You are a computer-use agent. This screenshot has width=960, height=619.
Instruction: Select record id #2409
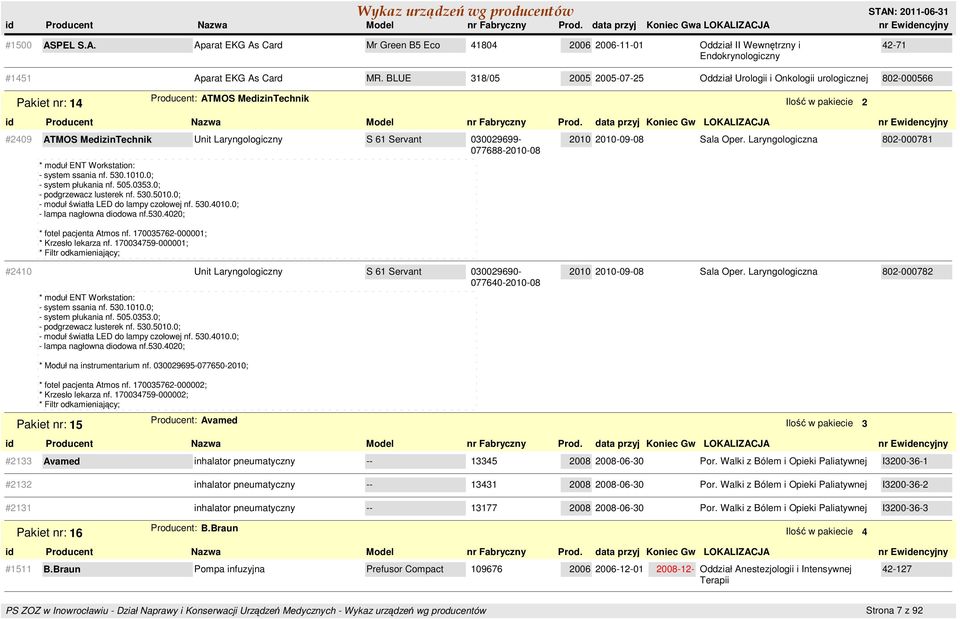18,140
